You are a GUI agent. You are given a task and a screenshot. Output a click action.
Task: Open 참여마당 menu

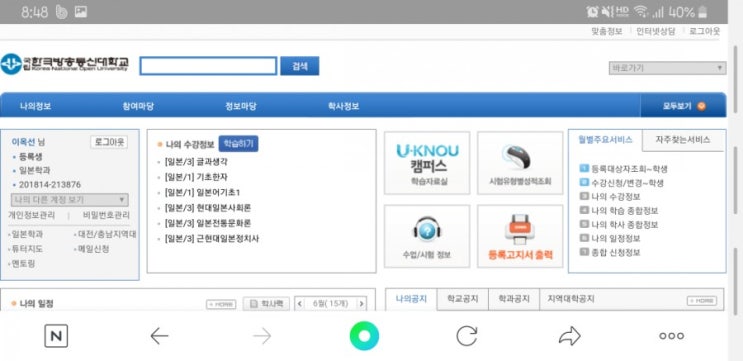(138, 106)
